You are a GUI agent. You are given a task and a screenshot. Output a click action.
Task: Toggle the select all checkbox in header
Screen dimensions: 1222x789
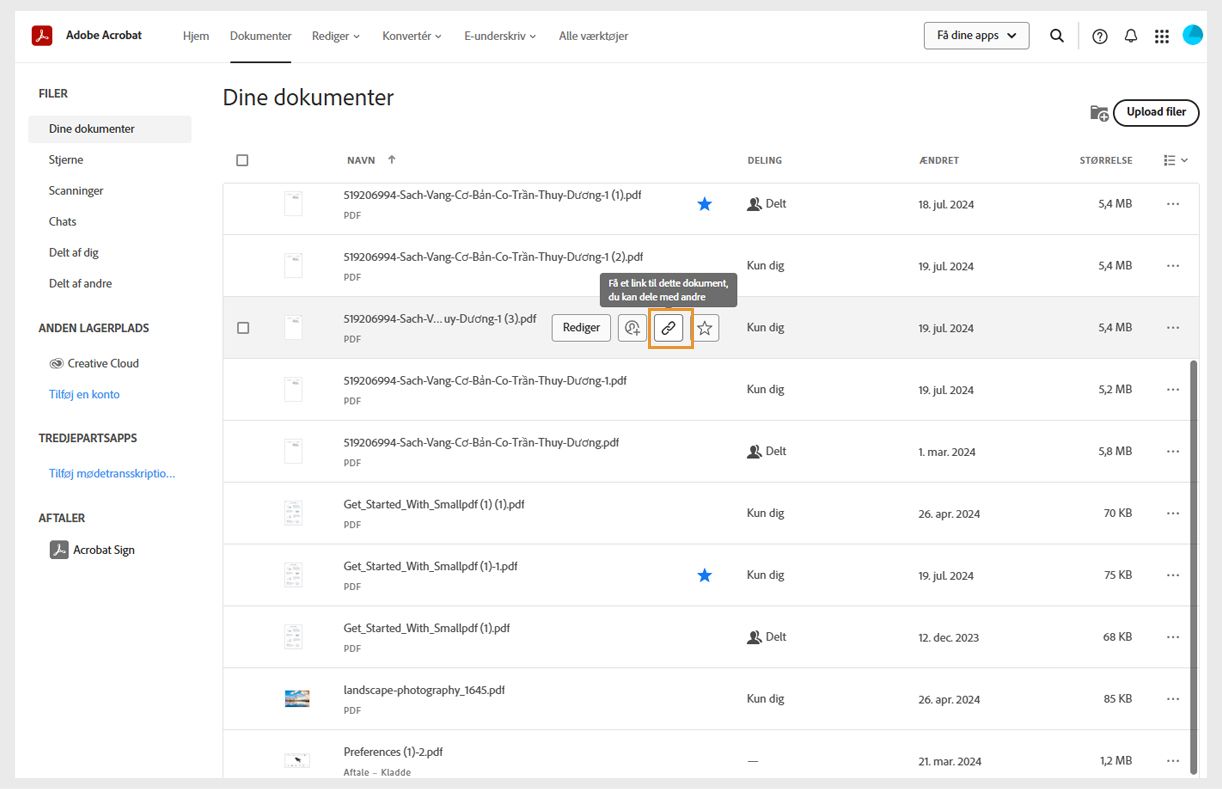[242, 160]
